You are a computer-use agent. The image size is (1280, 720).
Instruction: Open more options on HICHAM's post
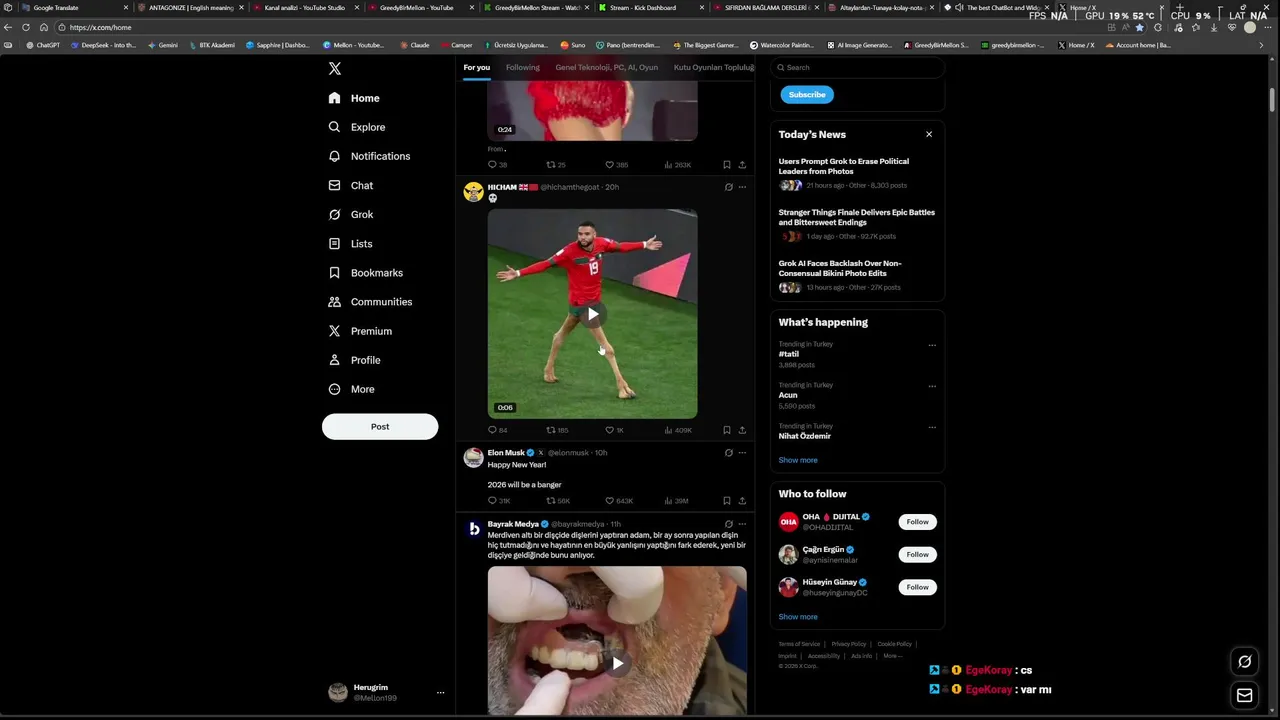742,187
